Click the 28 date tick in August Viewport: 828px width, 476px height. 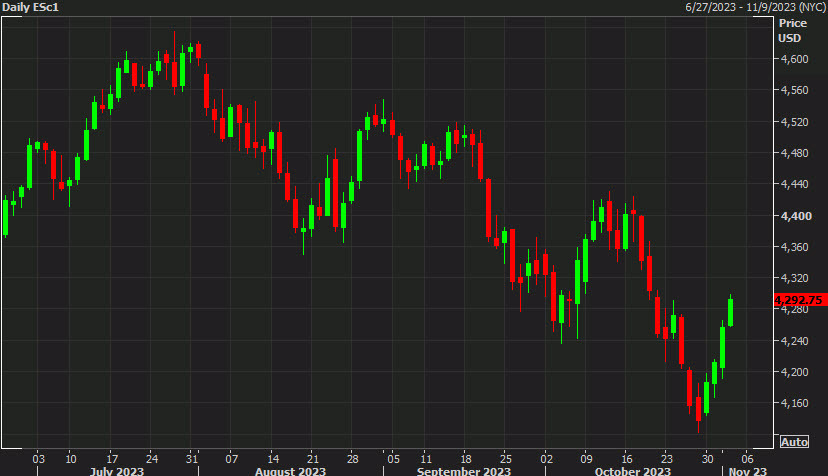353,459
